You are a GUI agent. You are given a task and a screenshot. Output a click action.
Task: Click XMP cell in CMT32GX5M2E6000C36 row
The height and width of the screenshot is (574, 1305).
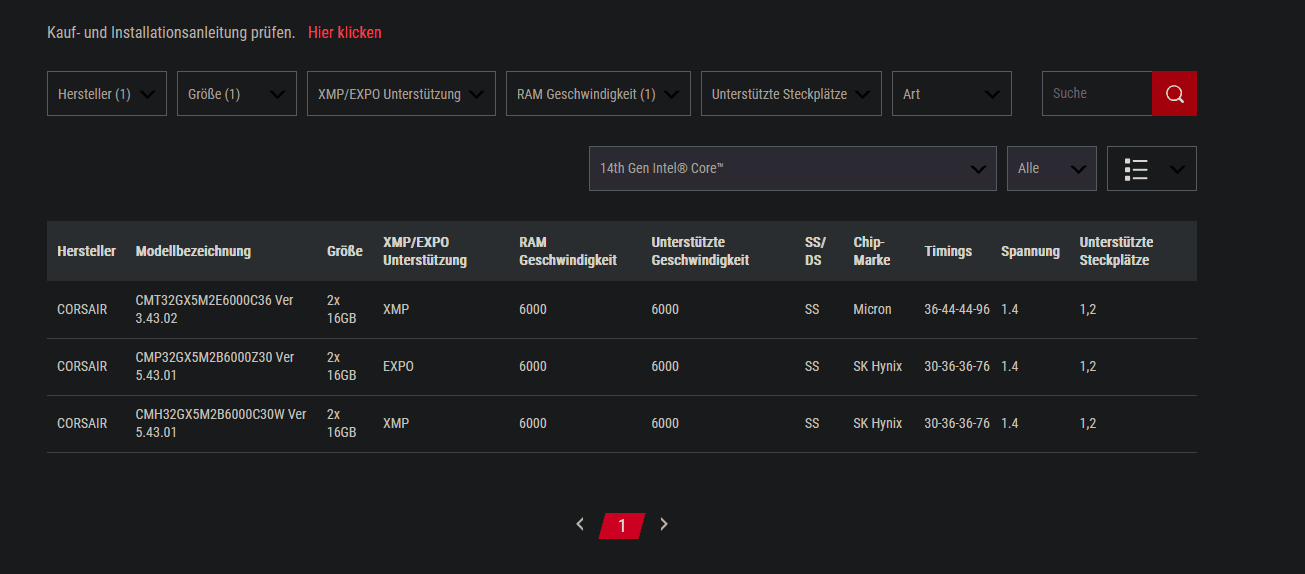click(x=396, y=310)
